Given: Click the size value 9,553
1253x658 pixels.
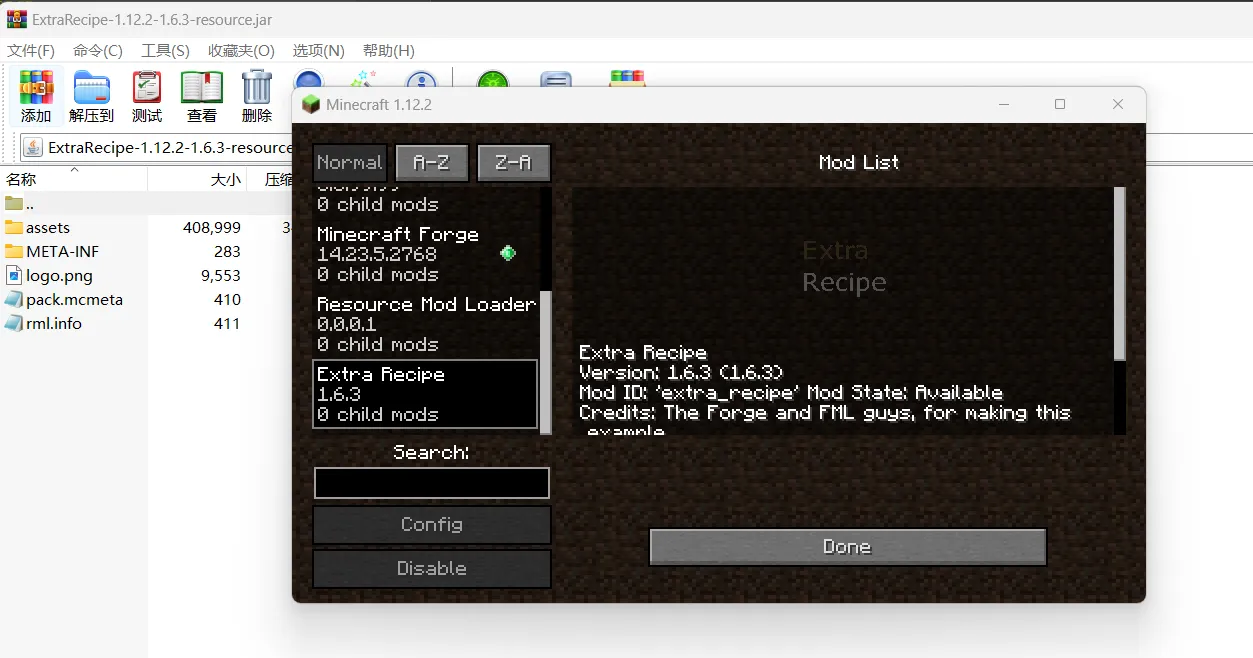Looking at the screenshot, I should (x=221, y=275).
